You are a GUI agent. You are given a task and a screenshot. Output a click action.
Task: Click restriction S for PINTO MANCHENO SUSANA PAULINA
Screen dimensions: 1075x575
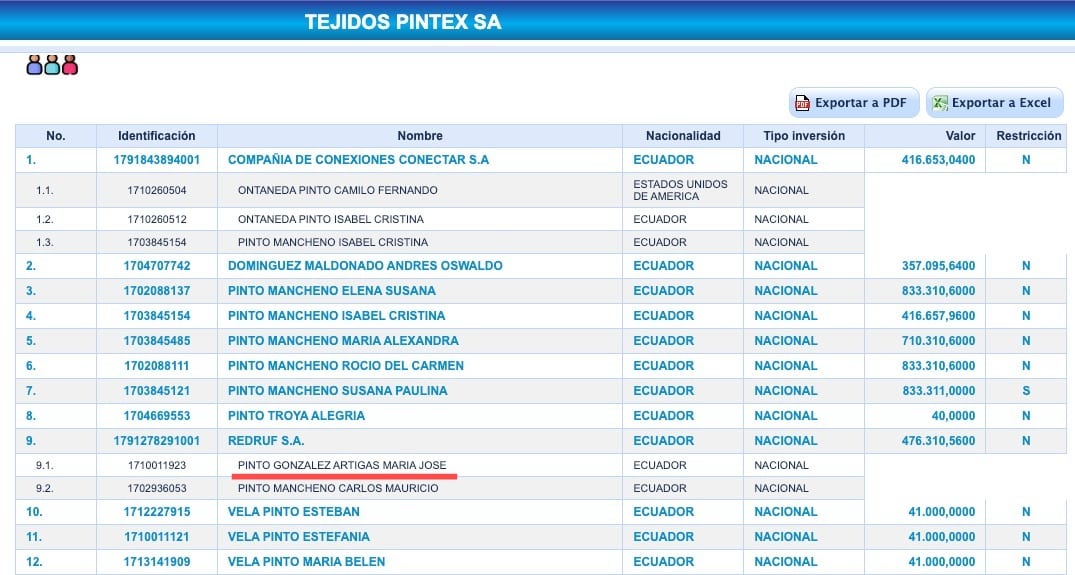[1026, 391]
